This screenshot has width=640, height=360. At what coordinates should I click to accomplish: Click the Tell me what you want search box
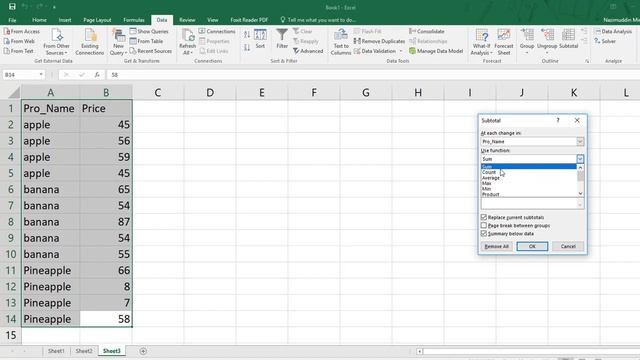[x=318, y=20]
